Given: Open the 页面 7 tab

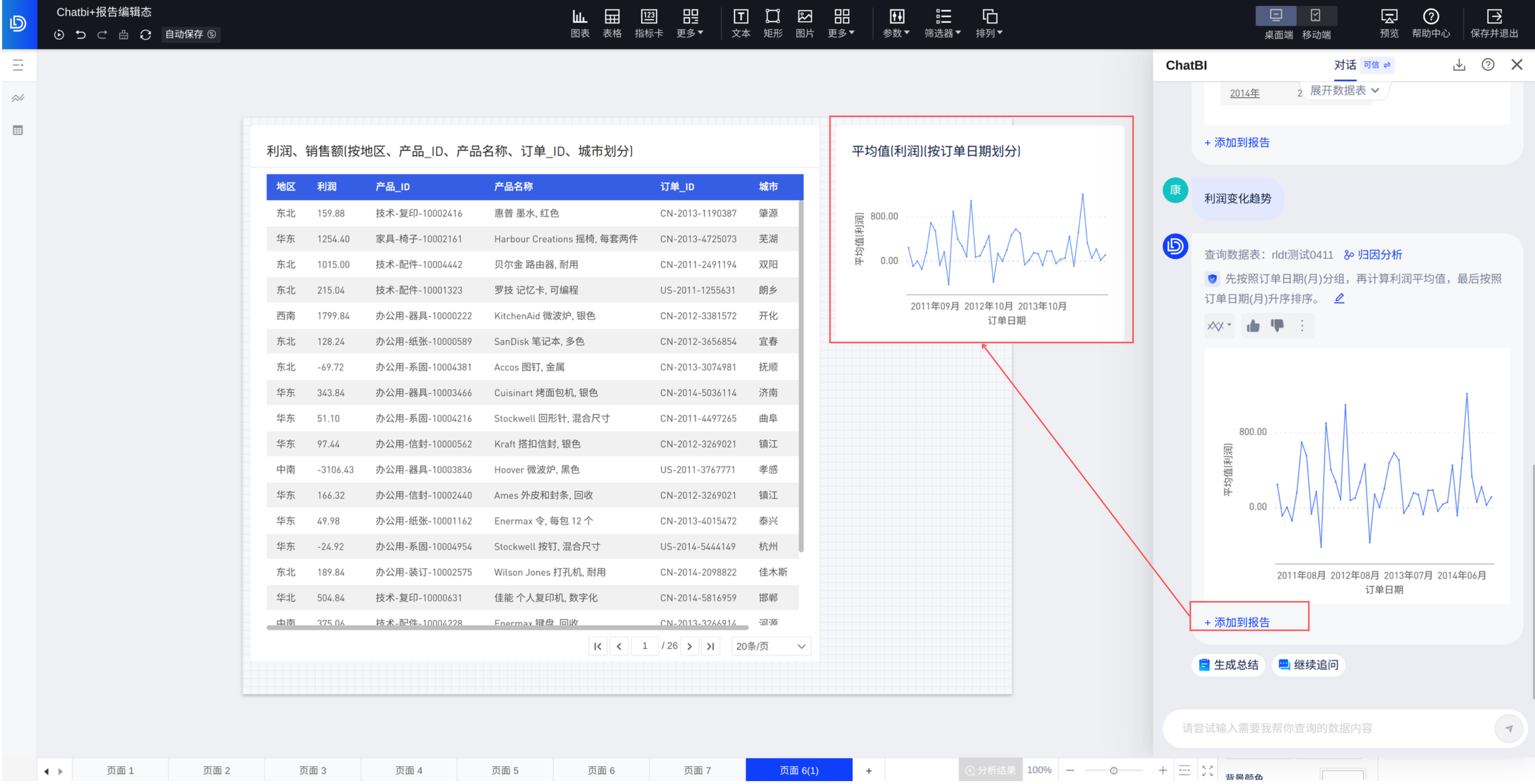Looking at the screenshot, I should pyautogui.click(x=697, y=770).
